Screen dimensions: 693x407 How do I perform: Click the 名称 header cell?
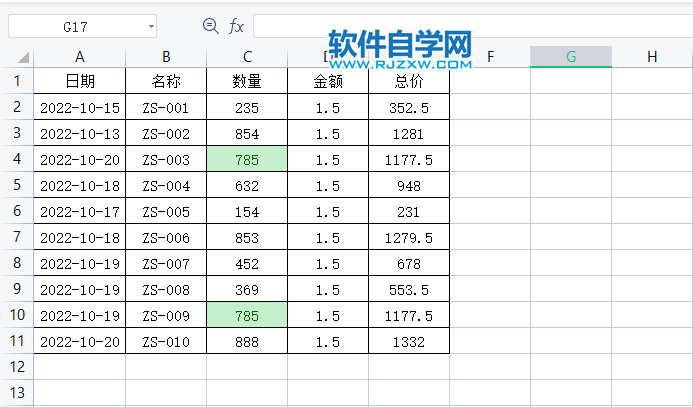tap(166, 81)
